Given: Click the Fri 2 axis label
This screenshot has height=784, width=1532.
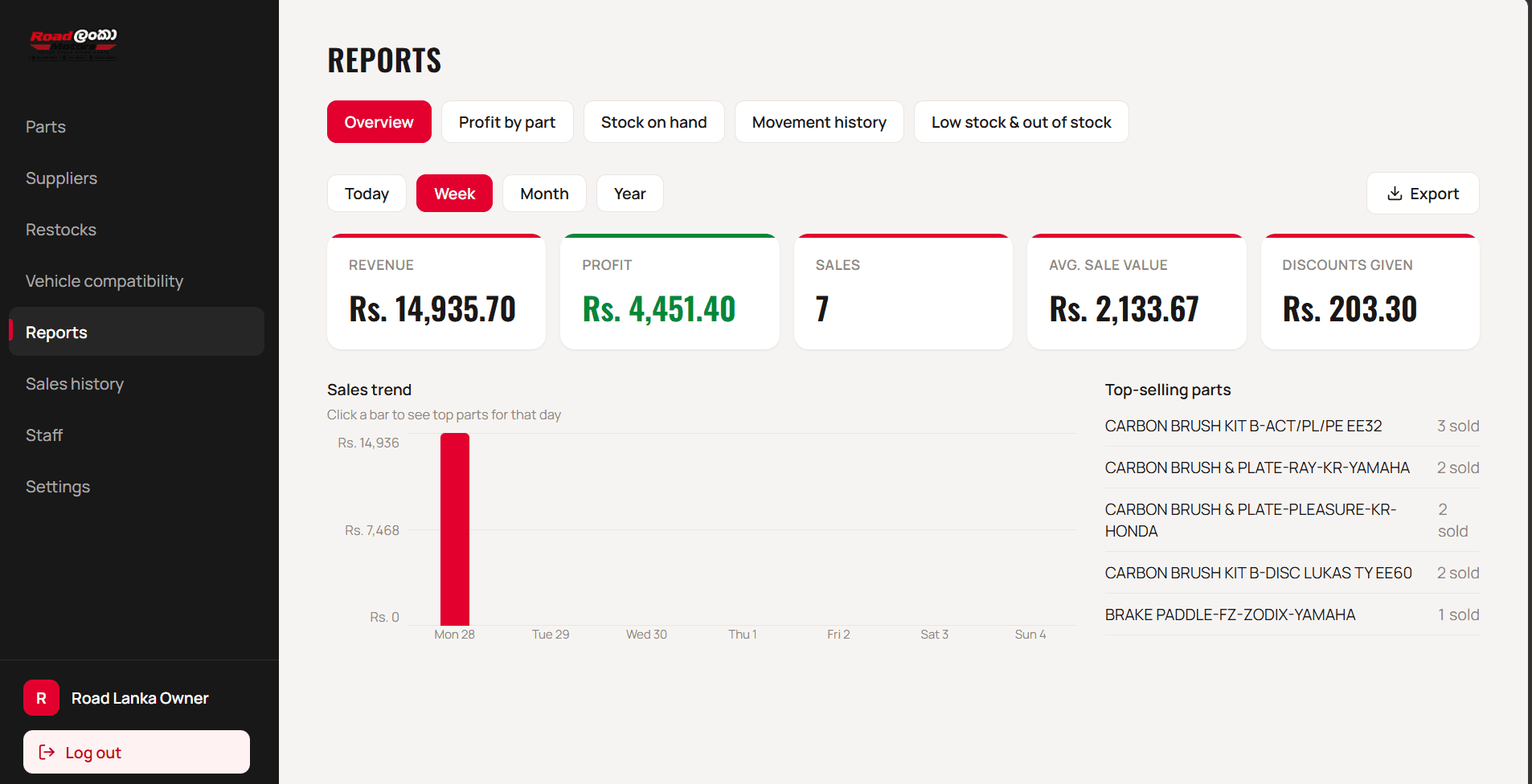Looking at the screenshot, I should click(x=838, y=635).
